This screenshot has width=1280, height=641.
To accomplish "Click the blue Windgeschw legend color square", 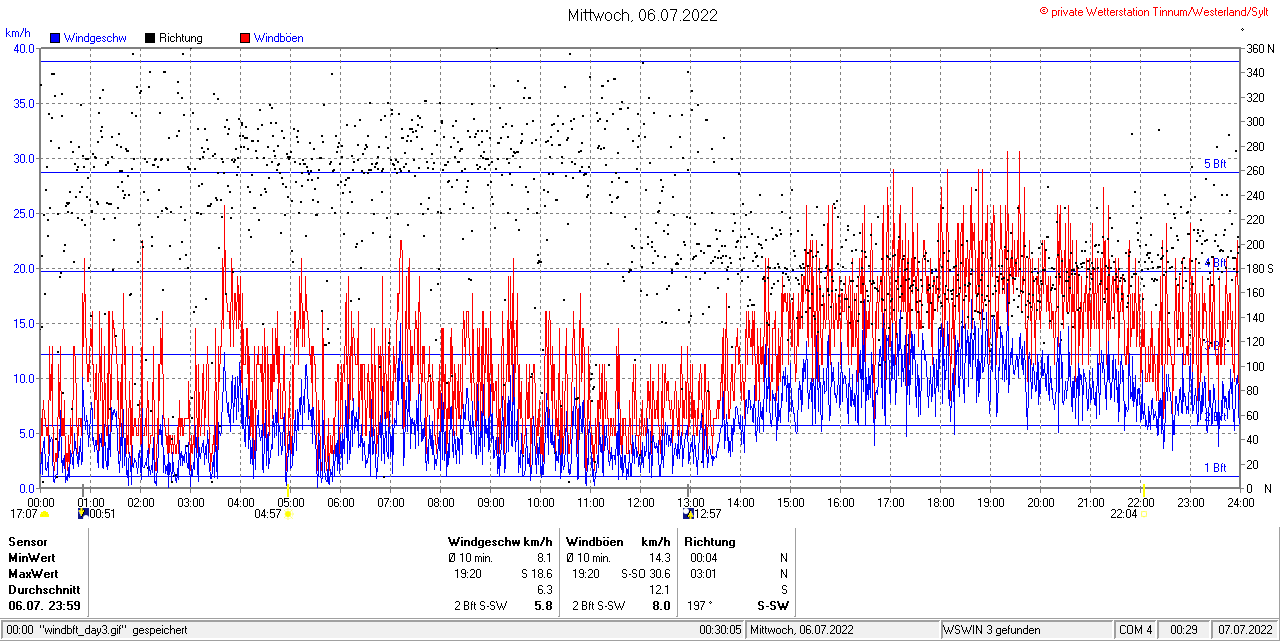I will [56, 38].
